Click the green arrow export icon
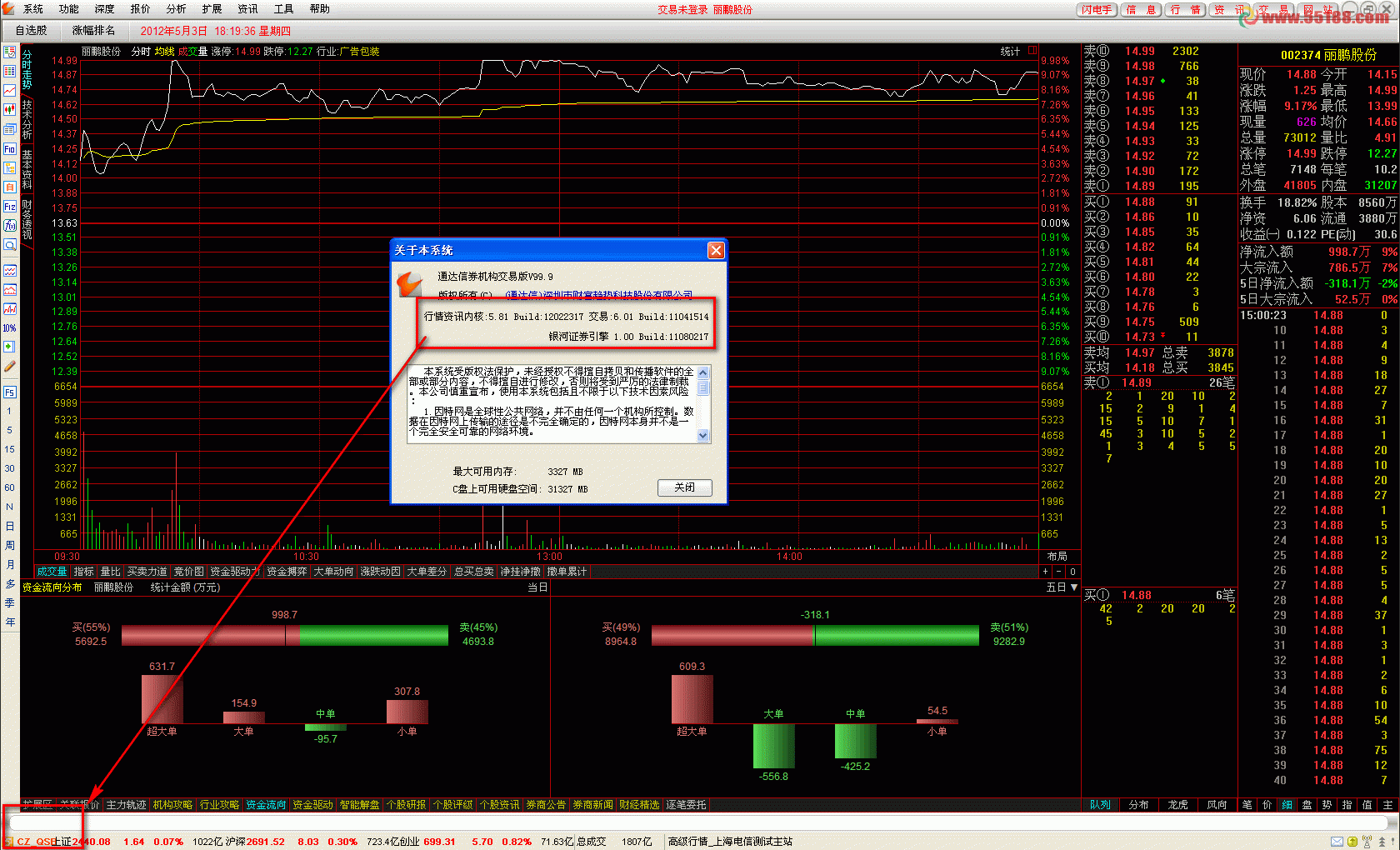Viewport: 1400px width, 850px height. (x=10, y=347)
